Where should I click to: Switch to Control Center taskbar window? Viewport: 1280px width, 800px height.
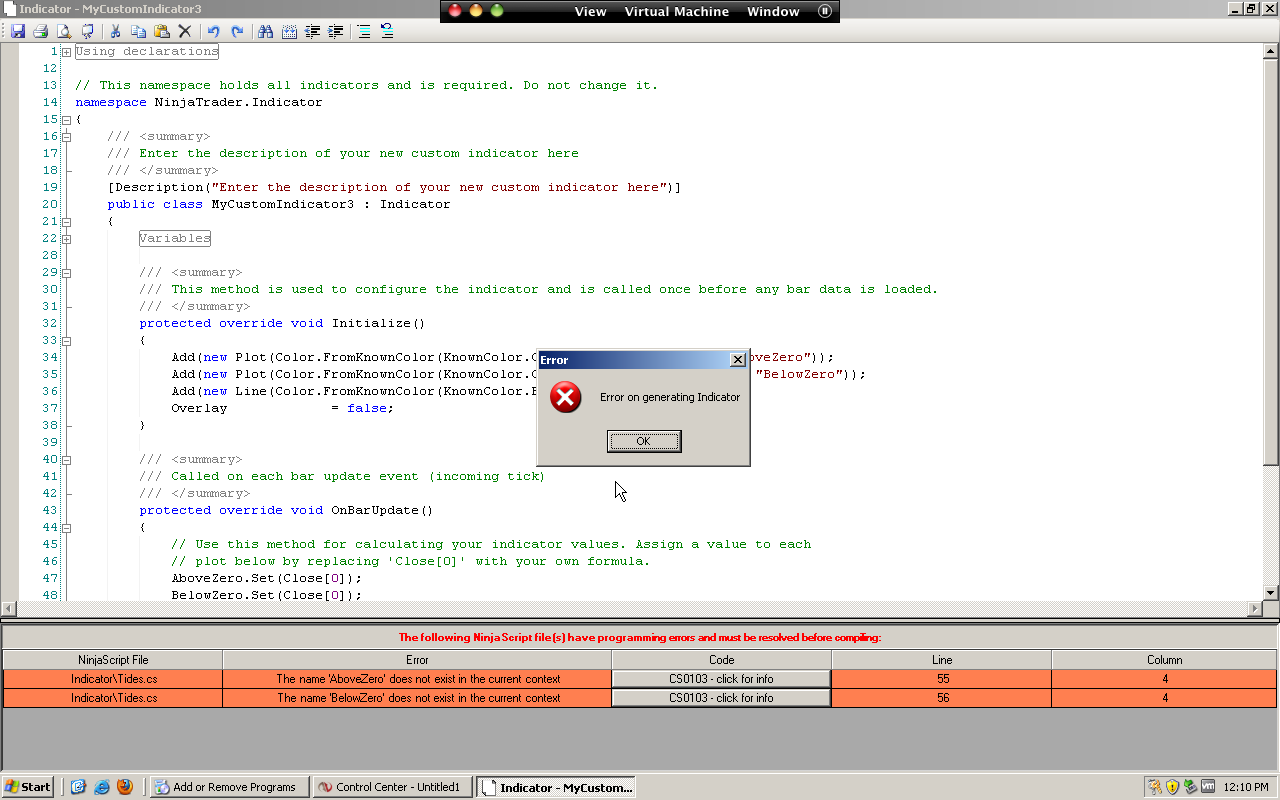point(392,787)
